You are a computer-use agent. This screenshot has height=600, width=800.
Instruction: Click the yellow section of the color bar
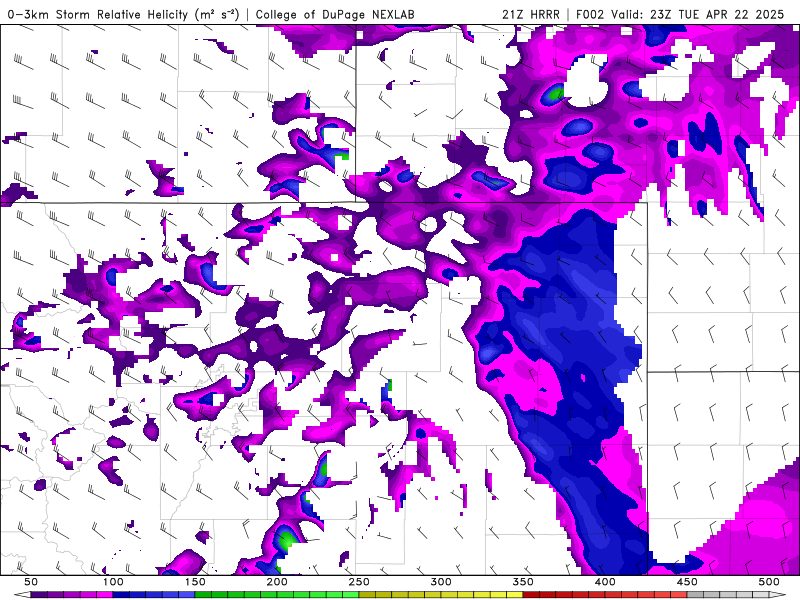pyautogui.click(x=441, y=595)
